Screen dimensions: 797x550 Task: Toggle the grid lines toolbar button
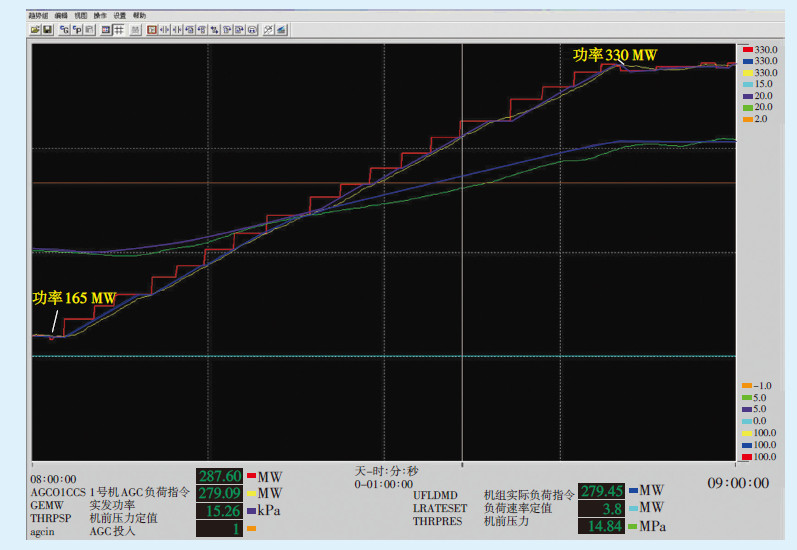point(119,29)
